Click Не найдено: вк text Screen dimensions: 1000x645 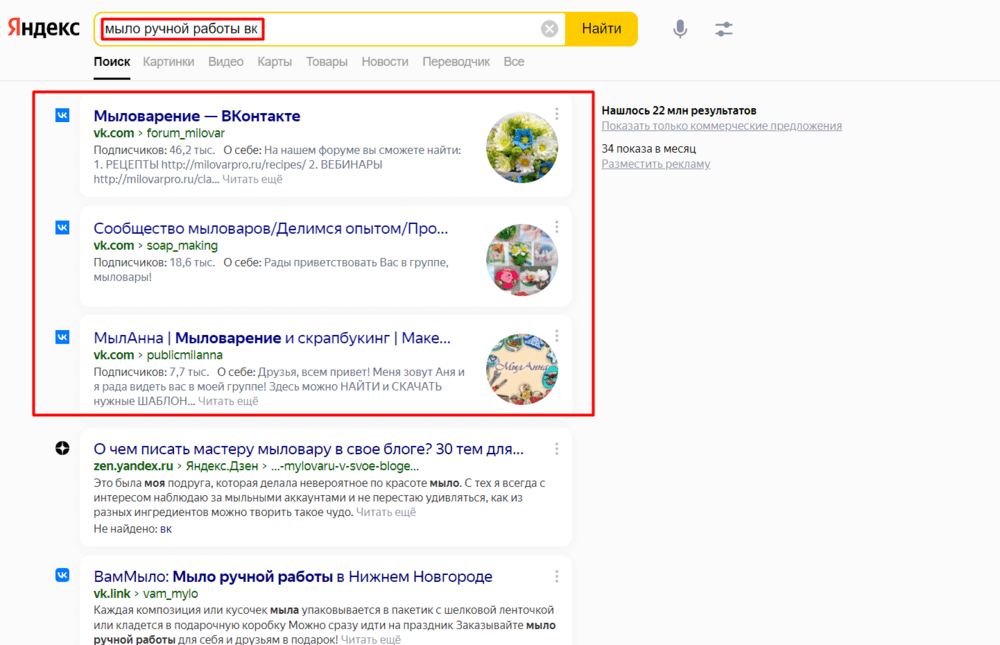pyautogui.click(x=133, y=529)
